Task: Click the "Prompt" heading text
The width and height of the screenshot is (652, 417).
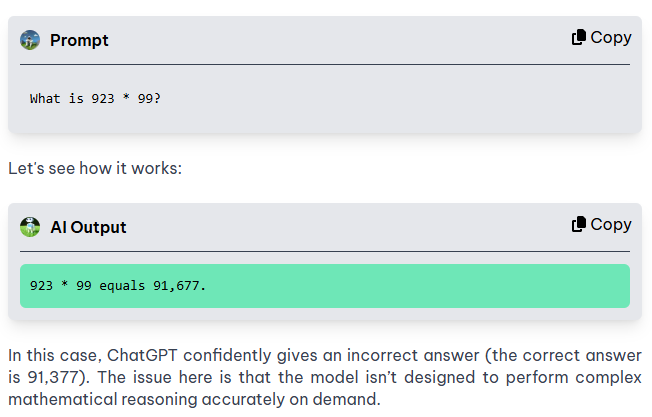Action: tap(79, 41)
